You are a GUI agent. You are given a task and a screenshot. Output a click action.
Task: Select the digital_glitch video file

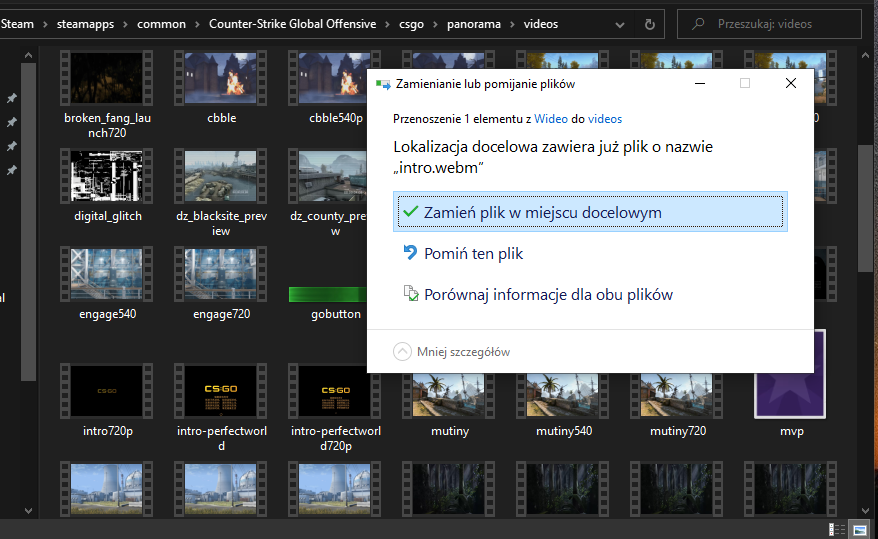tap(106, 186)
